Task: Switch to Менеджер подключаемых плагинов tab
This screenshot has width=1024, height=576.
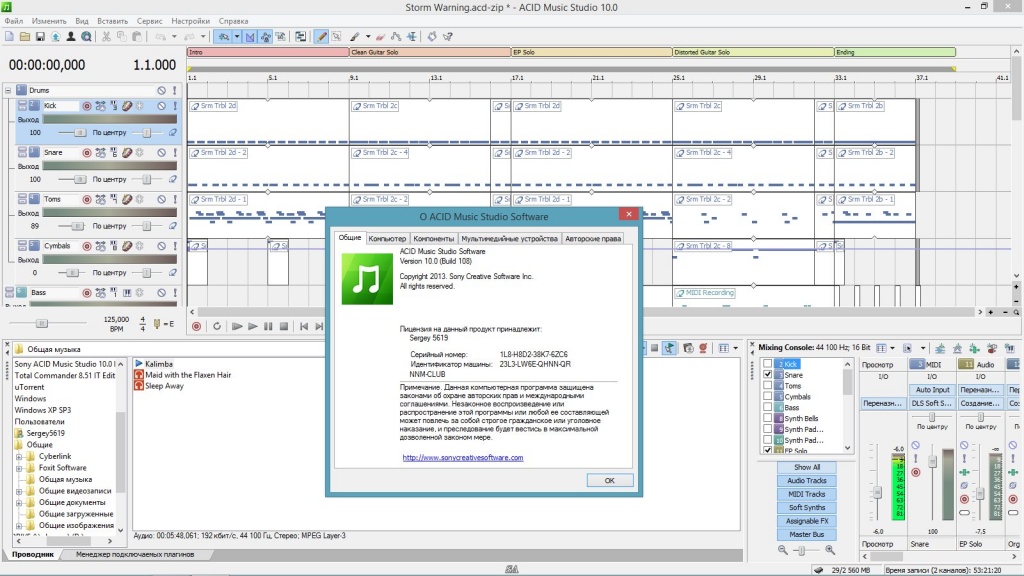Action: (x=135, y=554)
